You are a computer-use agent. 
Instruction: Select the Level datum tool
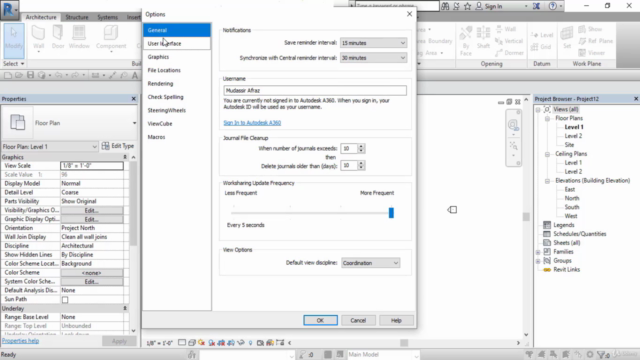(x=542, y=35)
